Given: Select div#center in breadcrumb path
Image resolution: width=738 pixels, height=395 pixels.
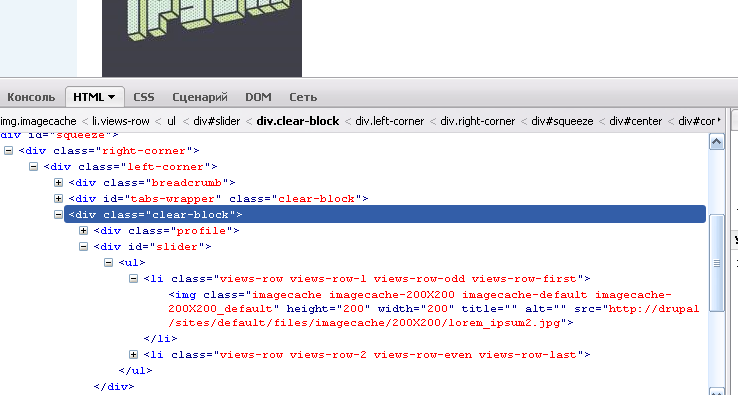Looking at the screenshot, I should coord(635,121).
